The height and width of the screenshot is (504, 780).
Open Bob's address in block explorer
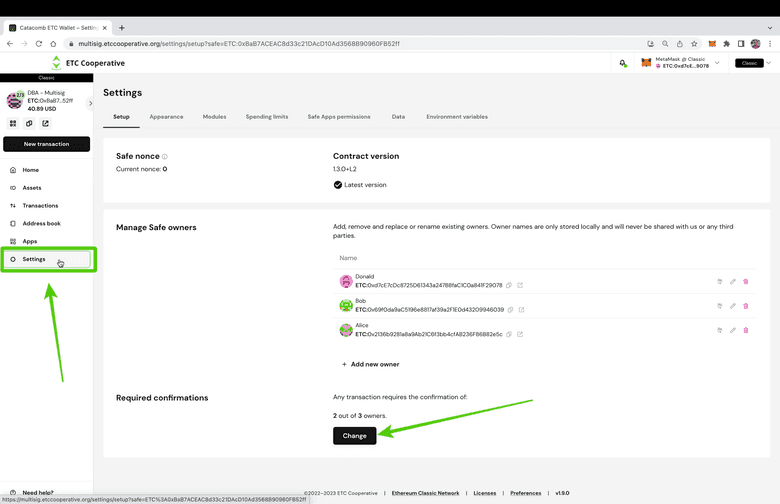(522, 309)
